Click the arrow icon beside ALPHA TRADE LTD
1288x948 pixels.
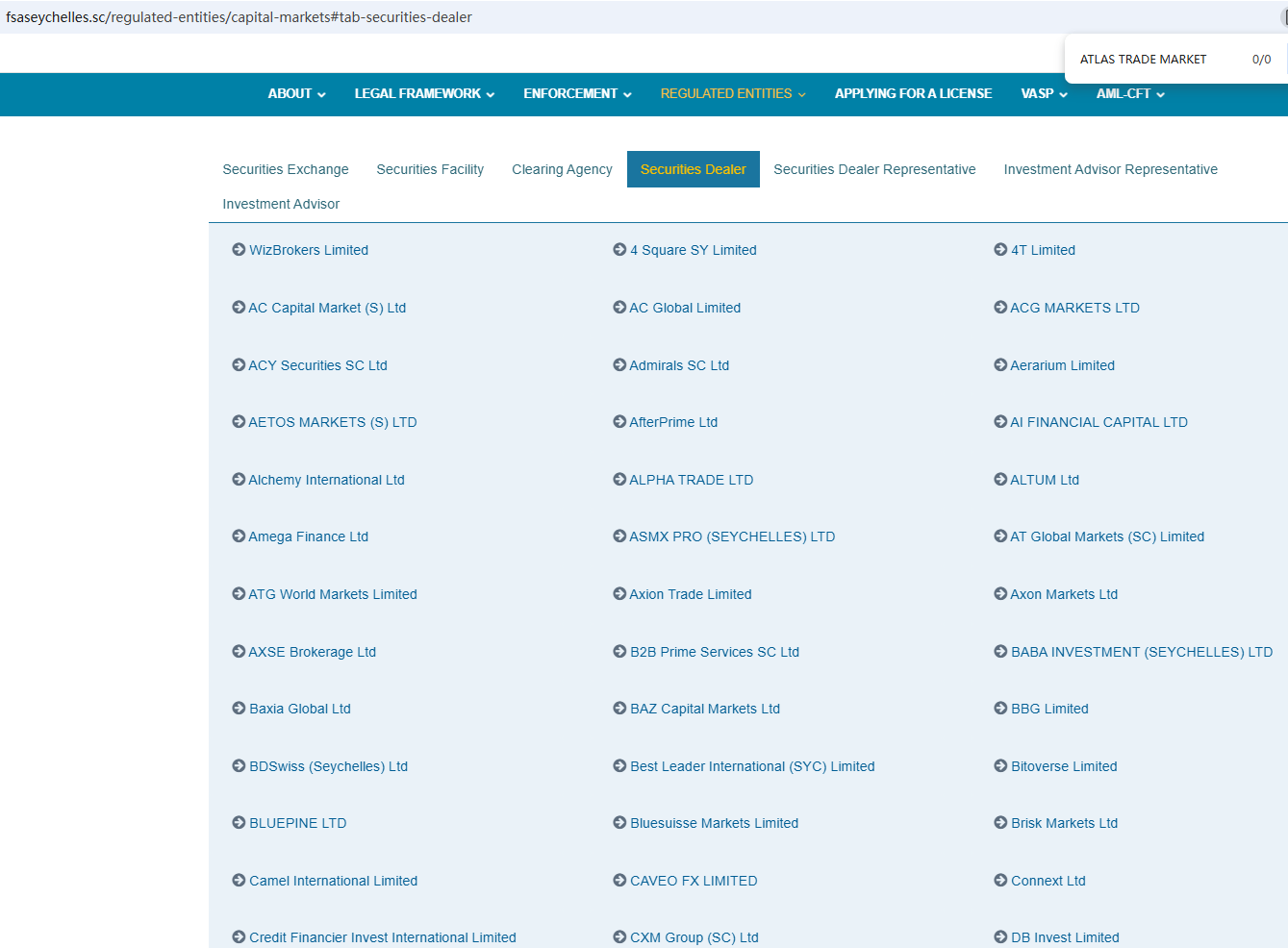(619, 480)
